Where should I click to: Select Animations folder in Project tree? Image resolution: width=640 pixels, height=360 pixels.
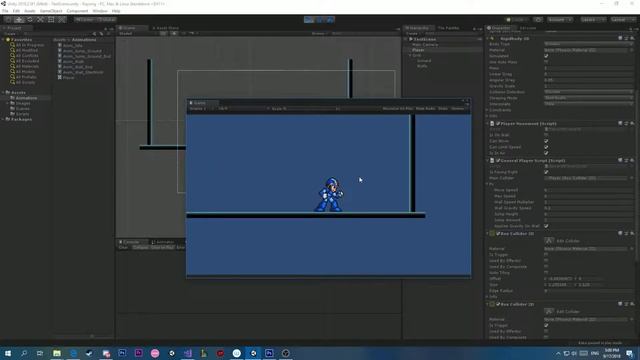[x=27, y=98]
